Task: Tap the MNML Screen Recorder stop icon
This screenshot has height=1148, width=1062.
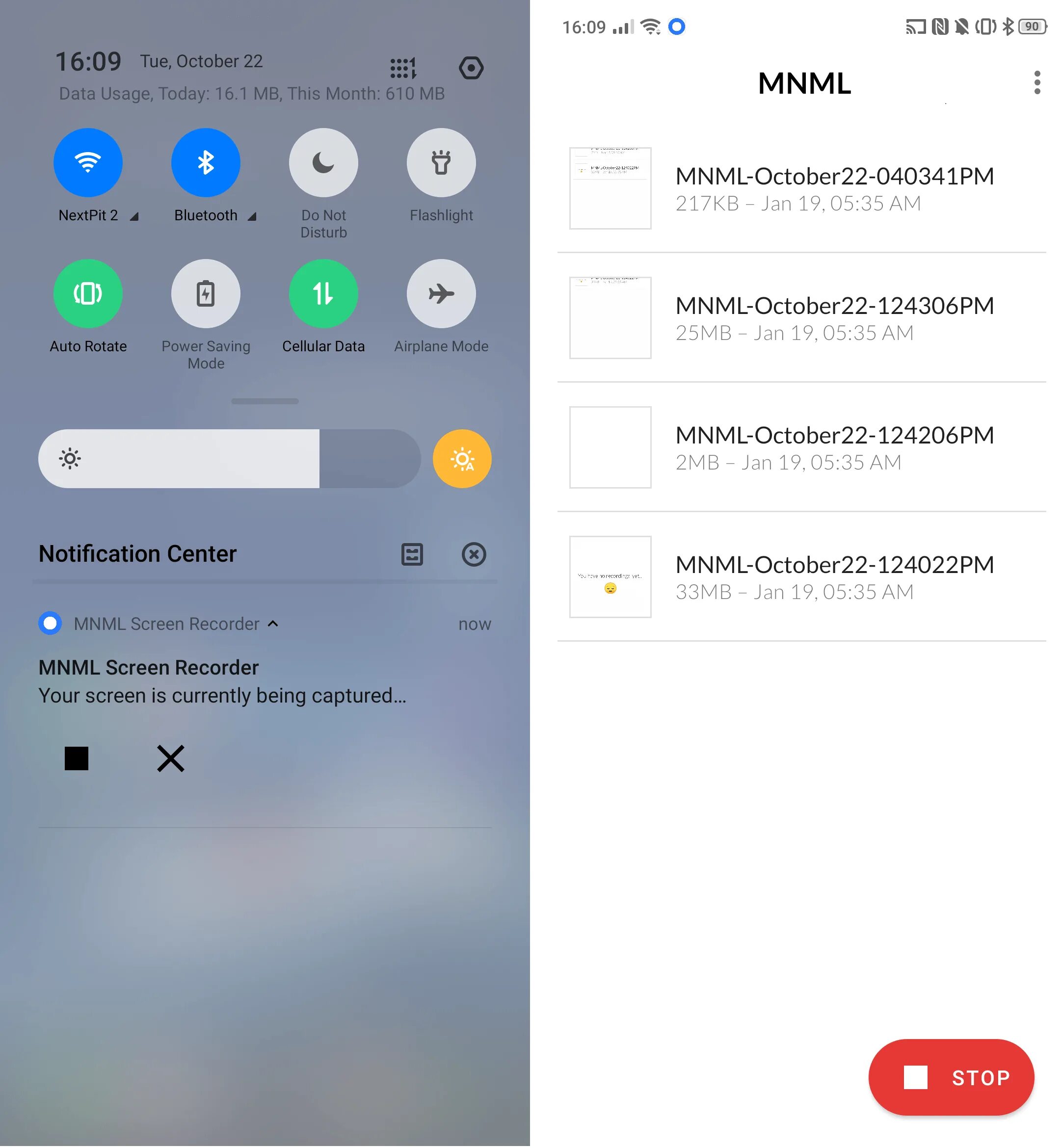Action: pyautogui.click(x=77, y=758)
